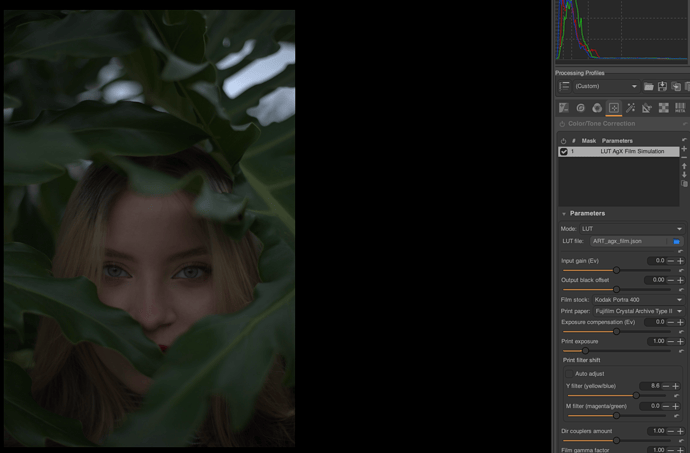Duplicate the selected correction region

684,184
